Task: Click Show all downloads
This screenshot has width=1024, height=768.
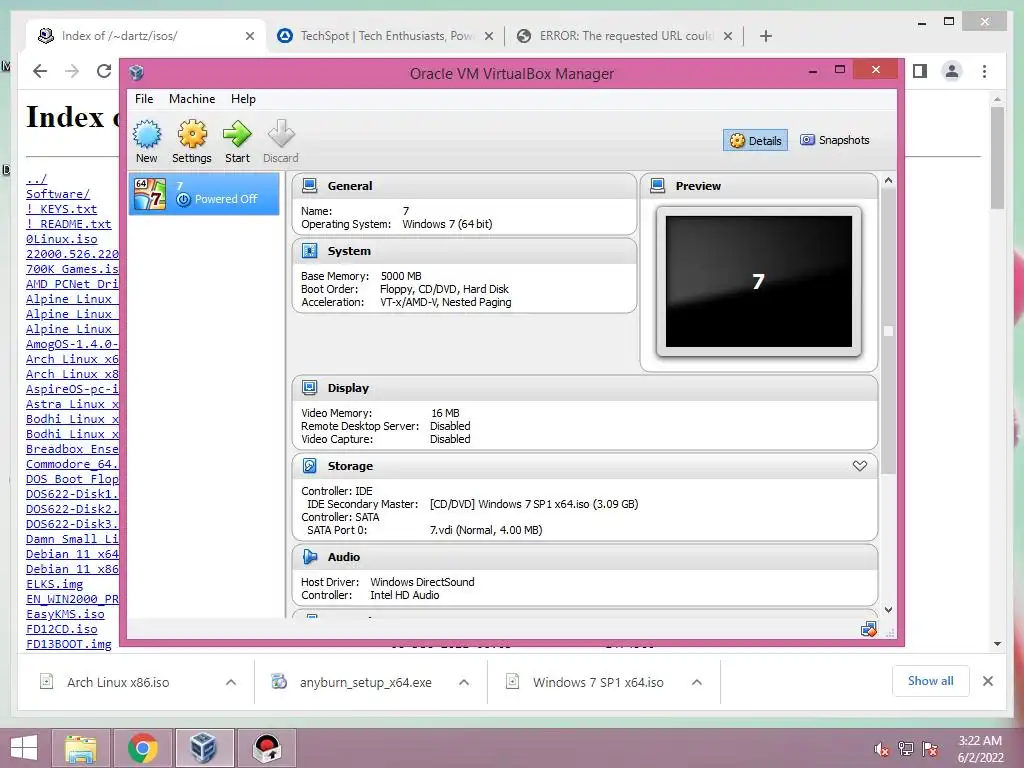Action: coord(931,681)
